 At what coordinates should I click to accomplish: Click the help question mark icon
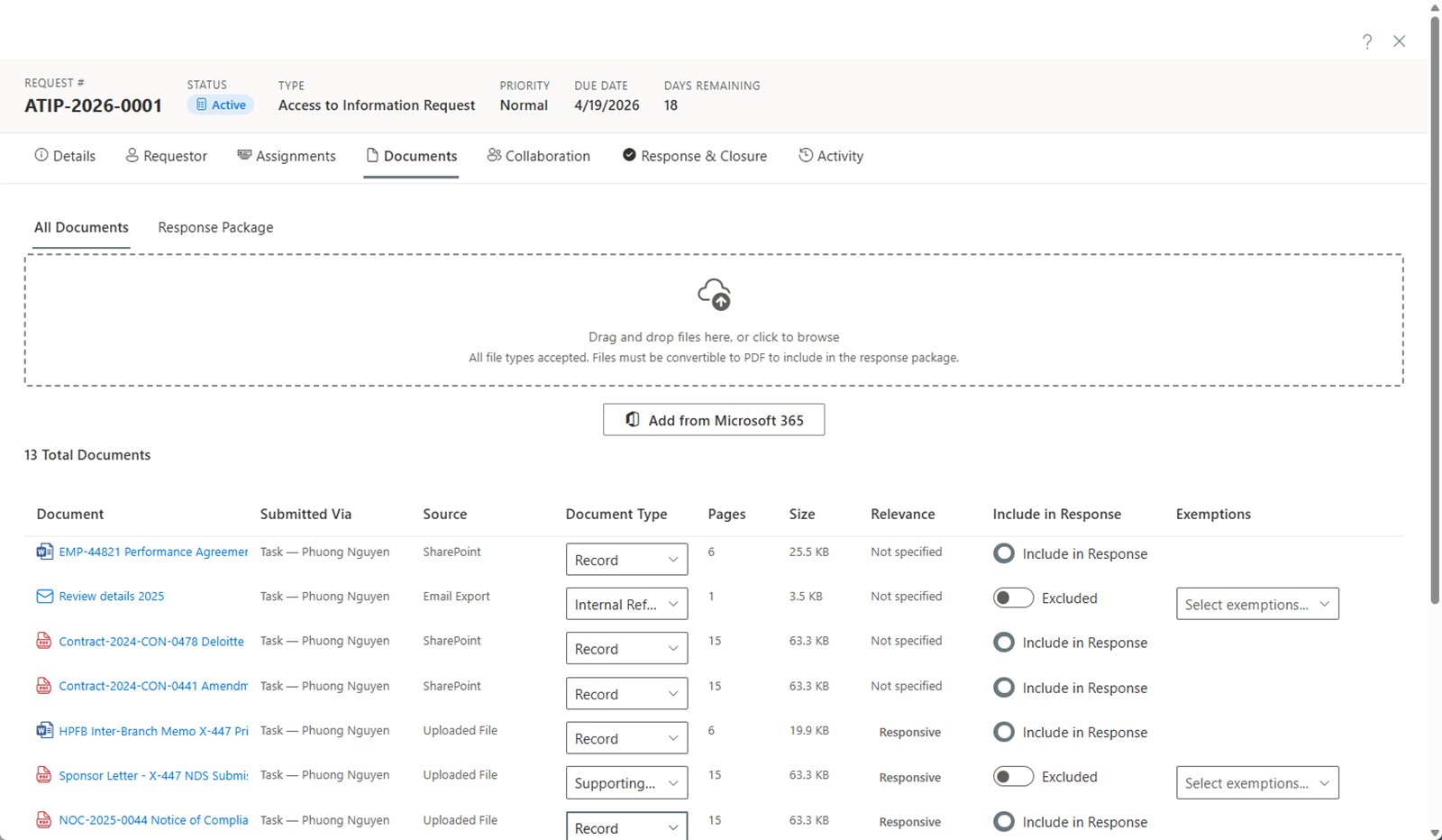1367,41
